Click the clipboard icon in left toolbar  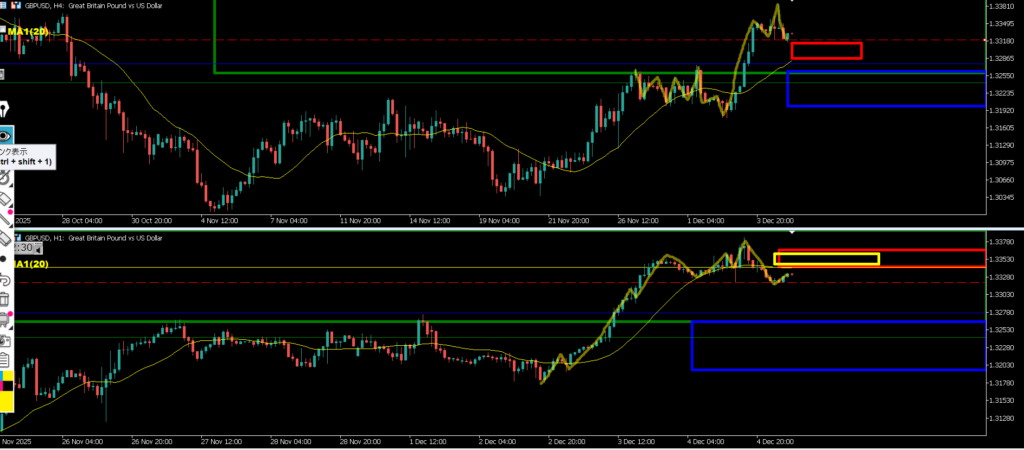coord(4,357)
